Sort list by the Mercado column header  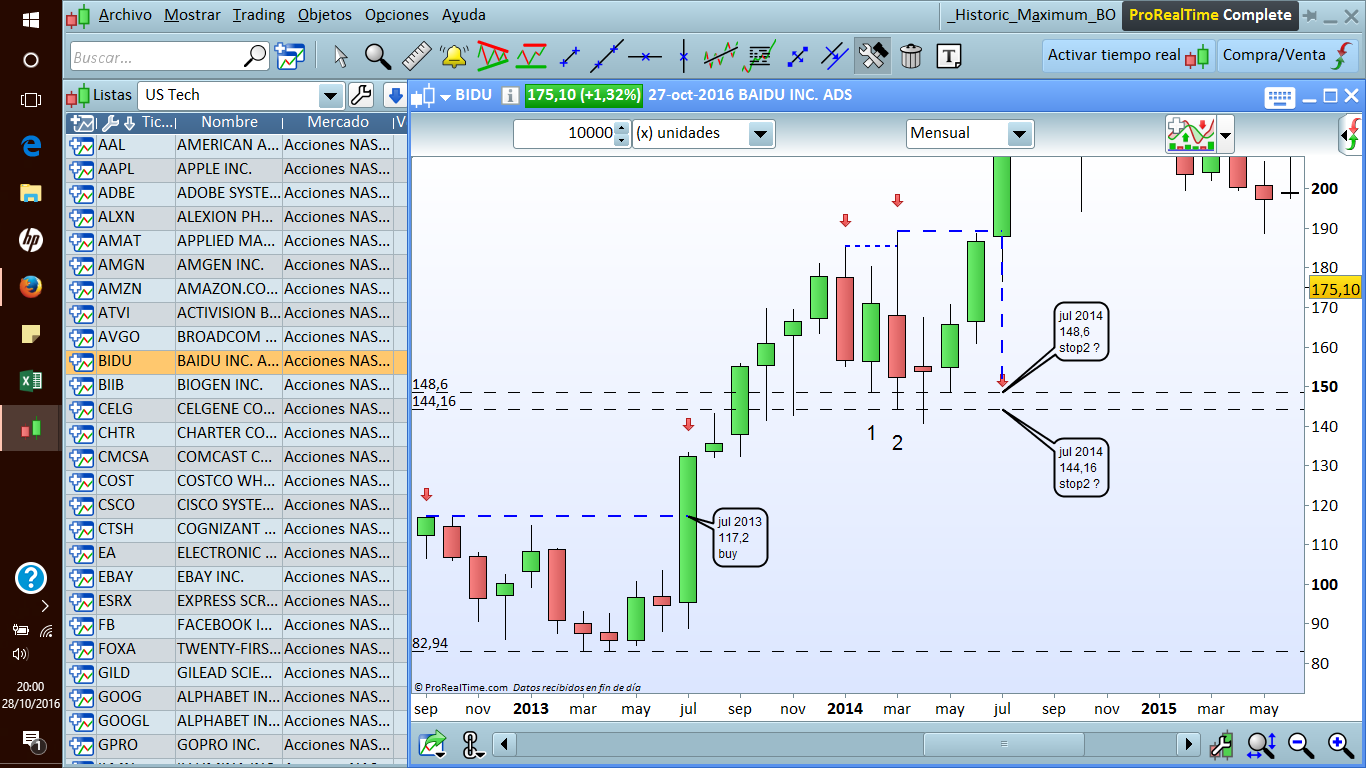point(337,122)
